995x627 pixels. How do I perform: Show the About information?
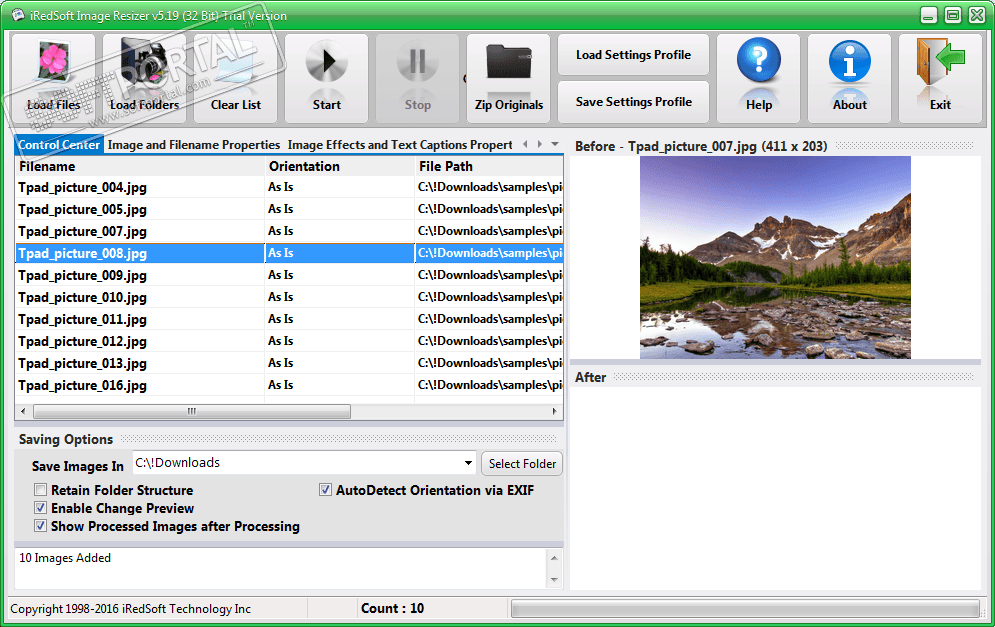(849, 77)
